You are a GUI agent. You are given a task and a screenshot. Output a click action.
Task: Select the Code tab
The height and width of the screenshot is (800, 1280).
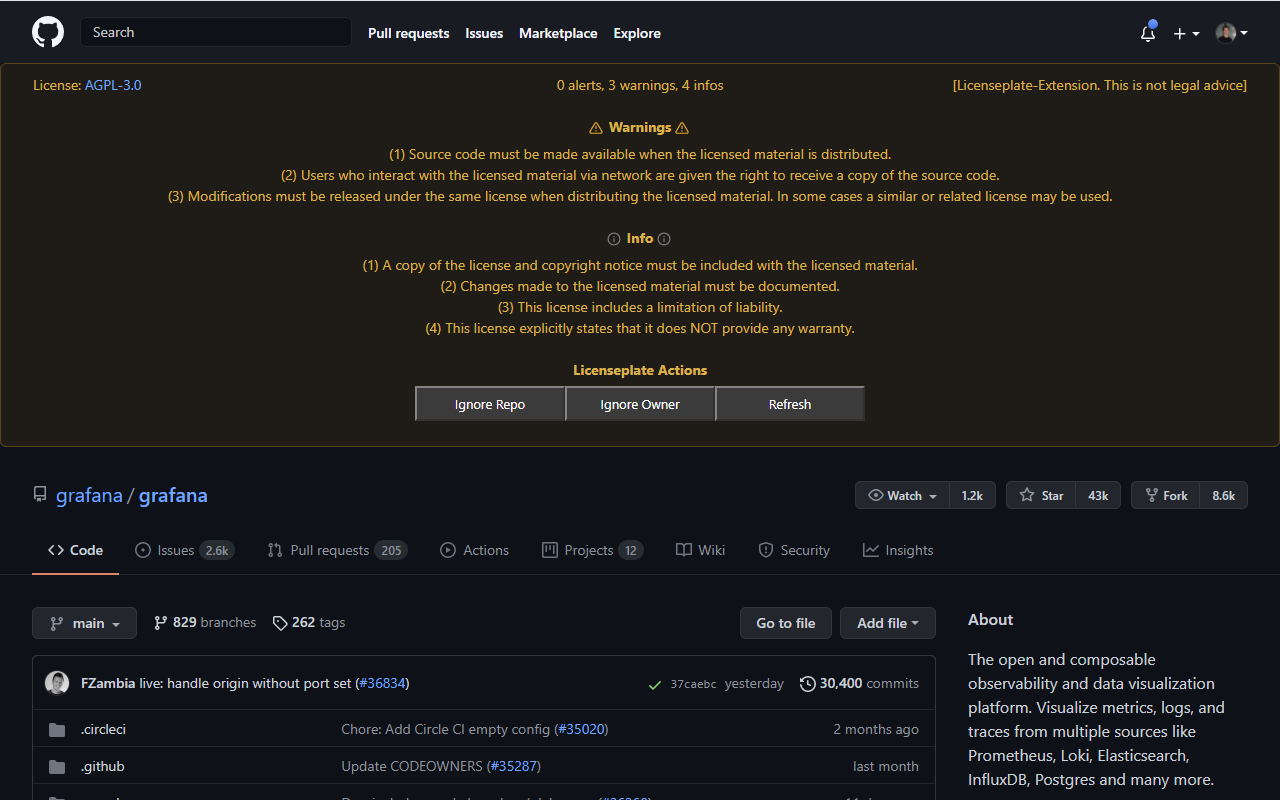(x=75, y=550)
